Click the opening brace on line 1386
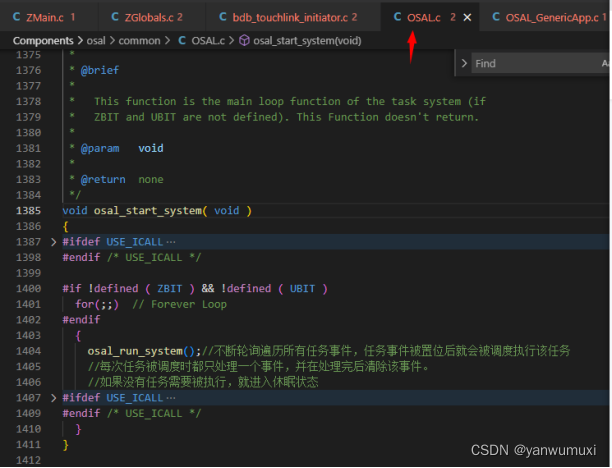The image size is (612, 468). pyautogui.click(x=65, y=226)
